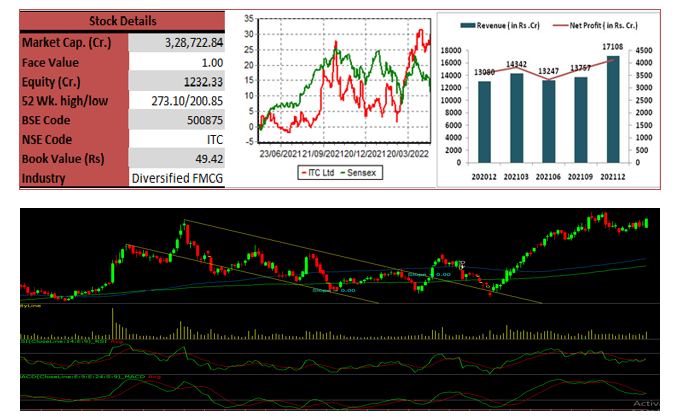This screenshot has width=677, height=420.
Task: Click the book value 49.42
Action: click(209, 159)
